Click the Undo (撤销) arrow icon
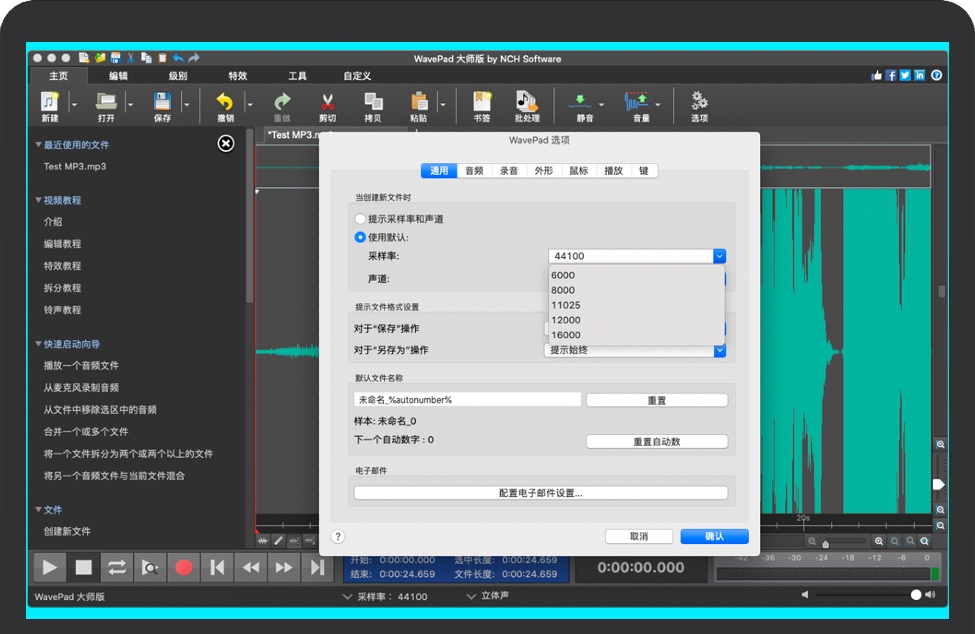 [225, 101]
